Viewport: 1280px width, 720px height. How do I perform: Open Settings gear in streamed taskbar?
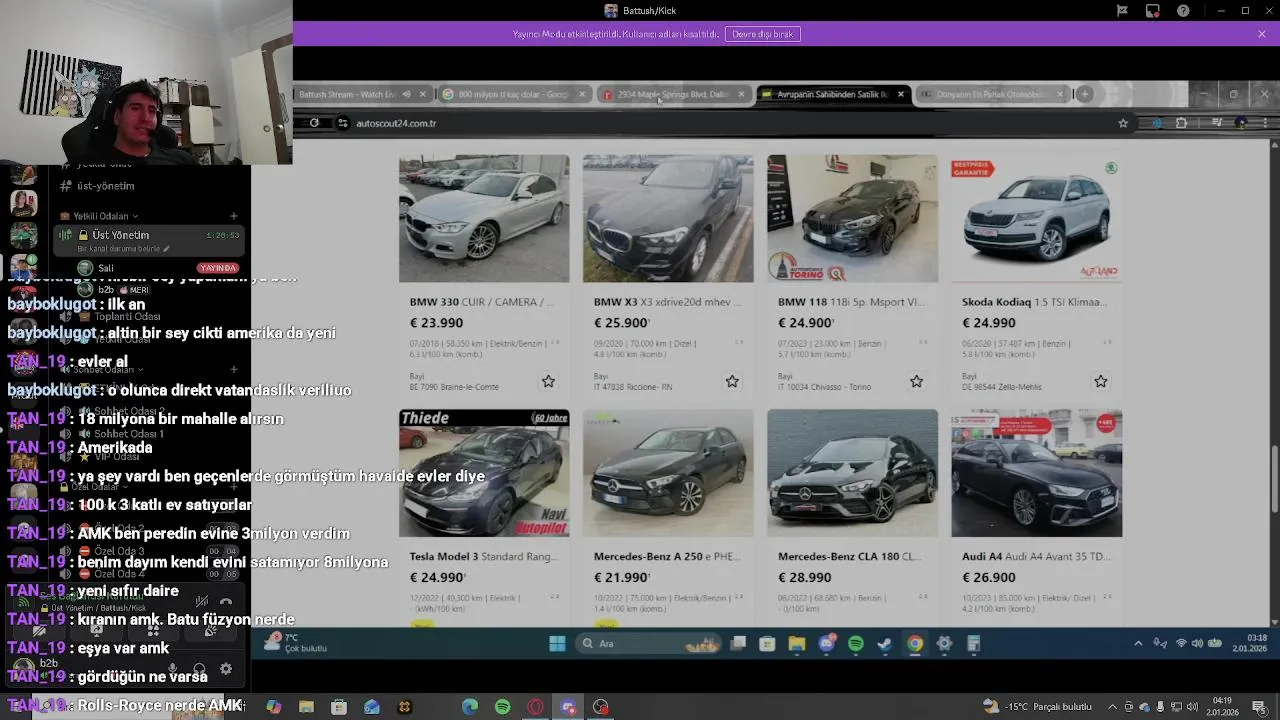tap(944, 644)
